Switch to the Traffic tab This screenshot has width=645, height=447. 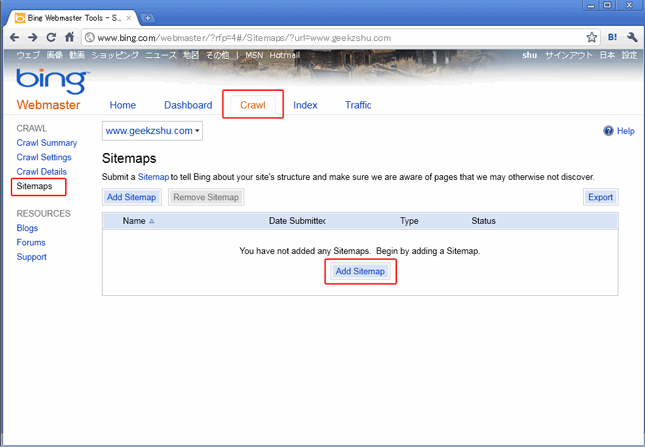tap(358, 105)
